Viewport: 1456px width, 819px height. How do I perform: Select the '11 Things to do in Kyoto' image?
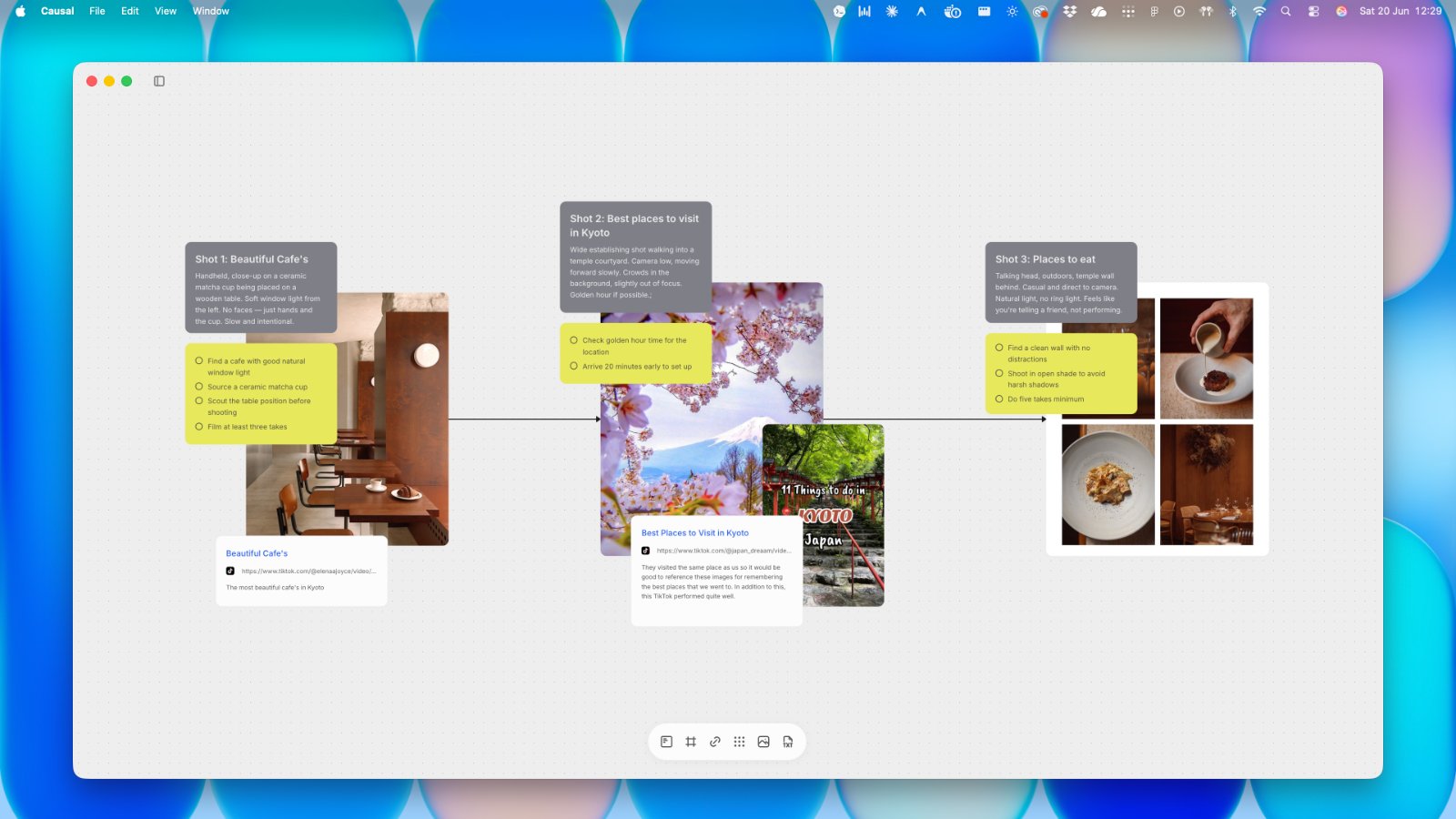click(823, 515)
